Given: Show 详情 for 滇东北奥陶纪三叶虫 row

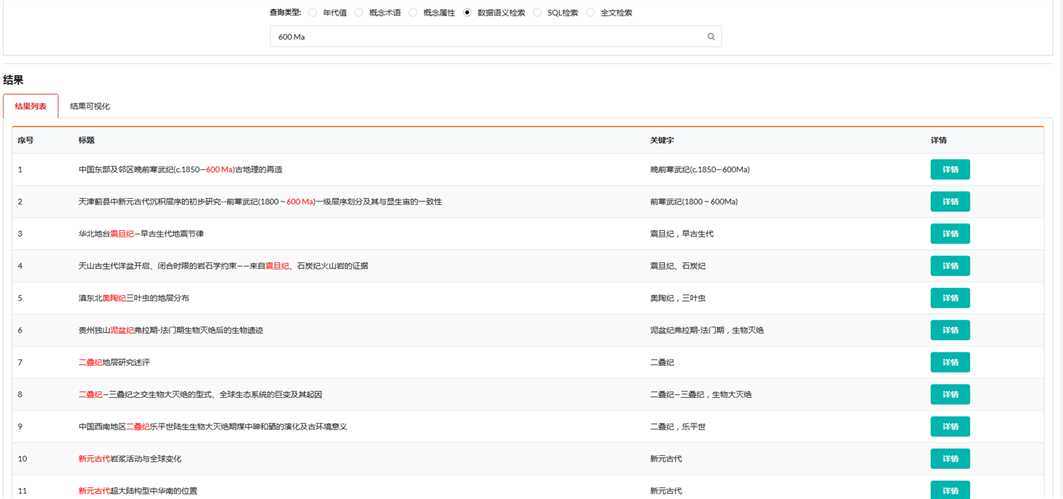Looking at the screenshot, I should point(950,298).
